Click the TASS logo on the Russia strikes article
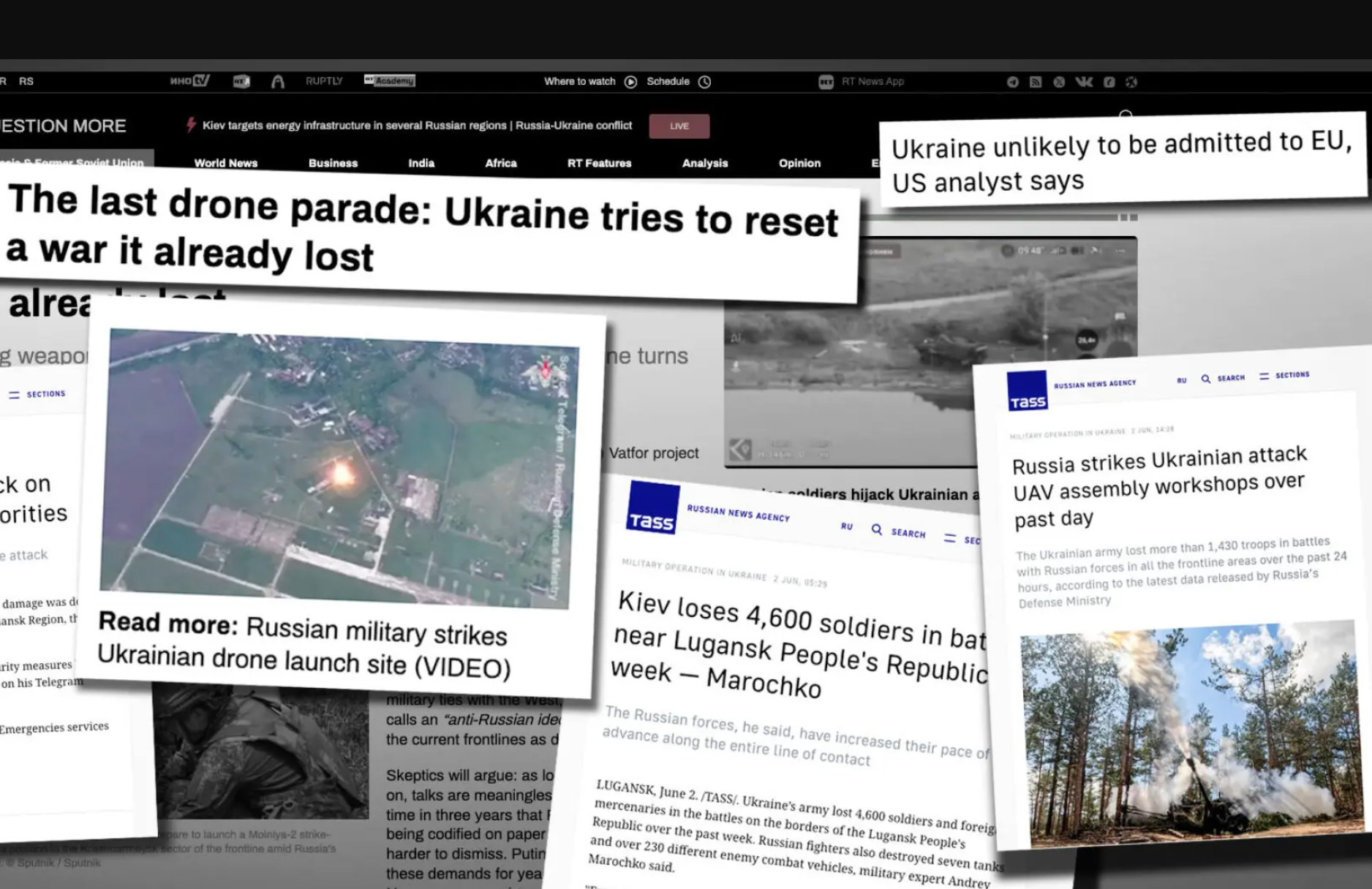Image resolution: width=1372 pixels, height=889 pixels. (x=1028, y=391)
